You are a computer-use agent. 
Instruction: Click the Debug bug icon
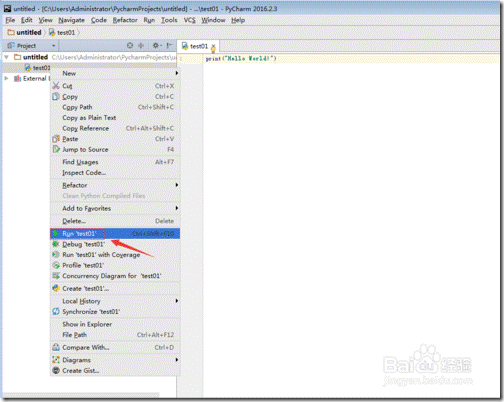tap(56, 244)
